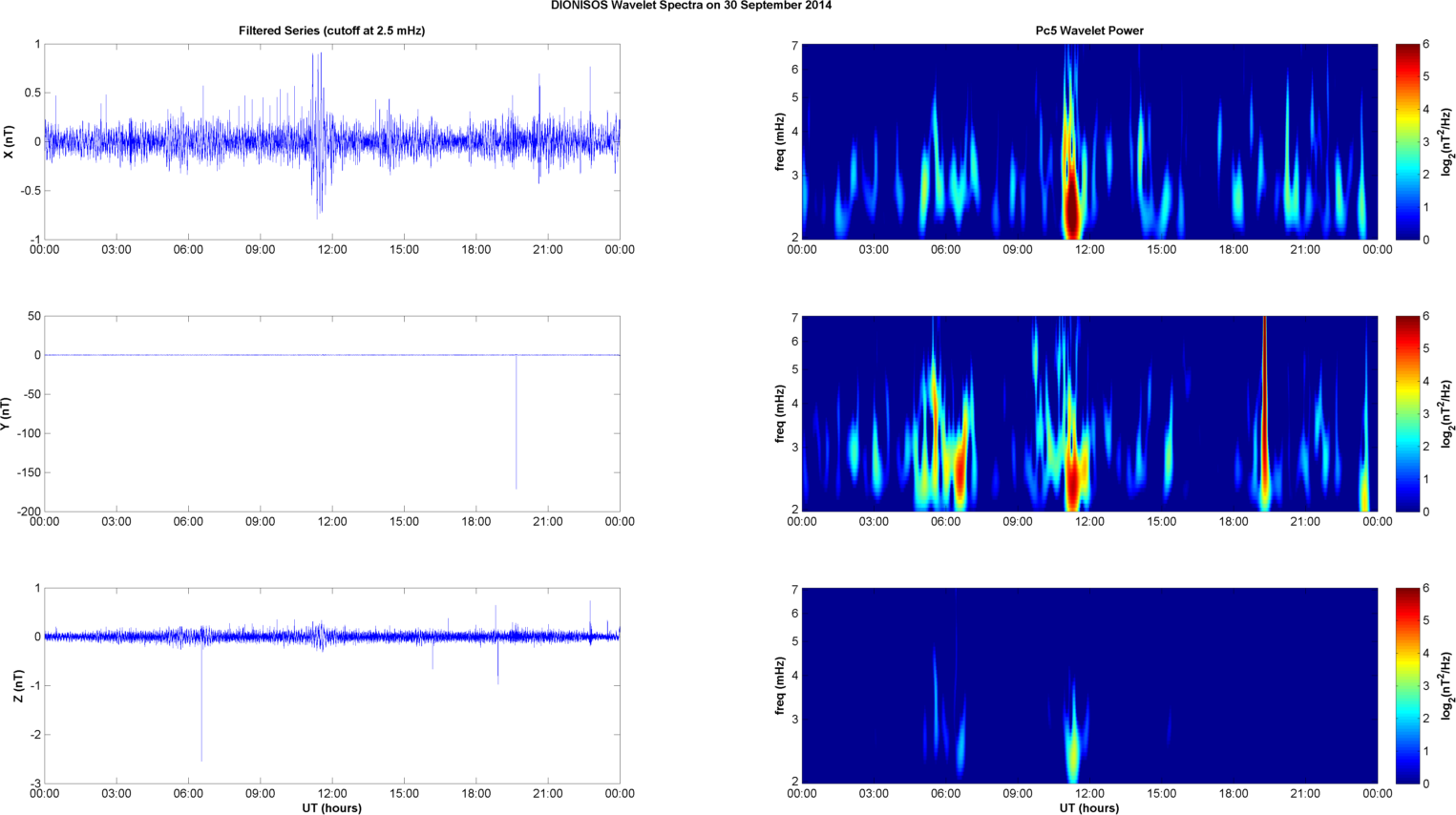Screen dimensions: 1456x815
Task: Click the '-200' tick on the Y axis
Action: [28, 512]
